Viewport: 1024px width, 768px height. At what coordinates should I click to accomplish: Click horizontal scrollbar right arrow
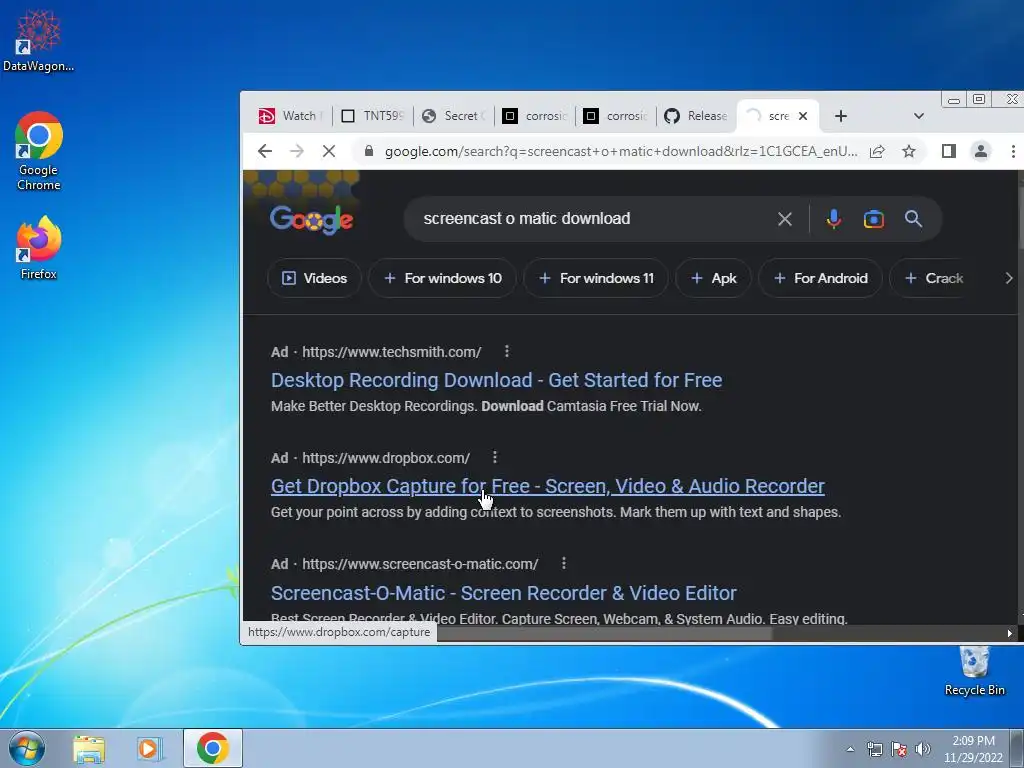1010,633
